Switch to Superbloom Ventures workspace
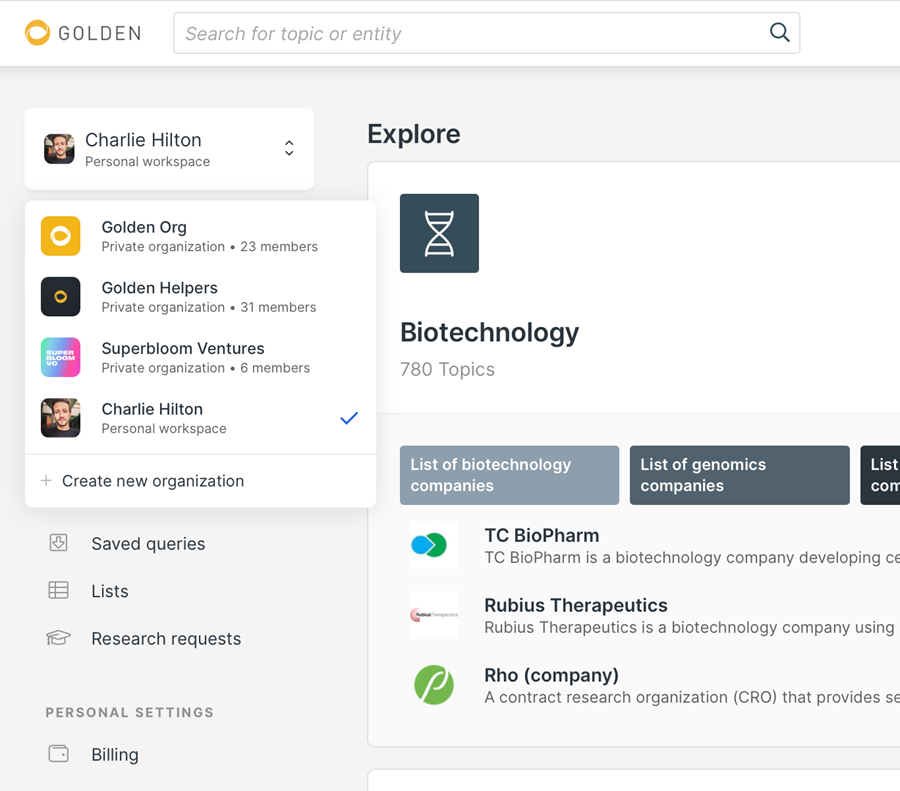The image size is (900, 791). point(200,357)
